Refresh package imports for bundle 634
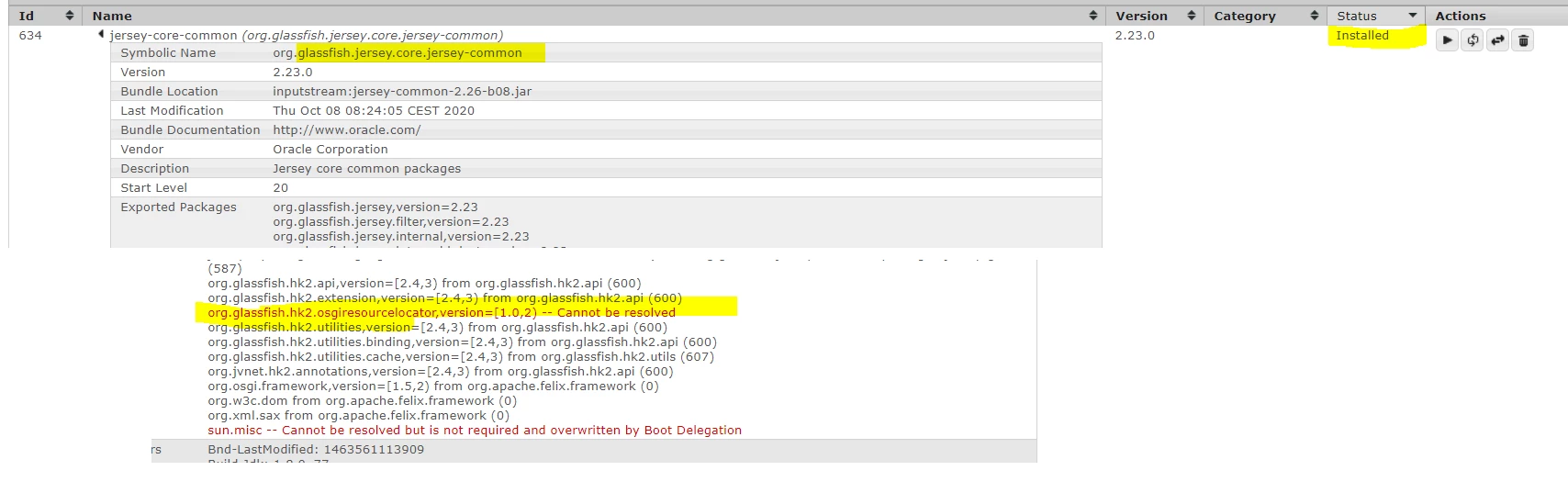 coord(1473,39)
